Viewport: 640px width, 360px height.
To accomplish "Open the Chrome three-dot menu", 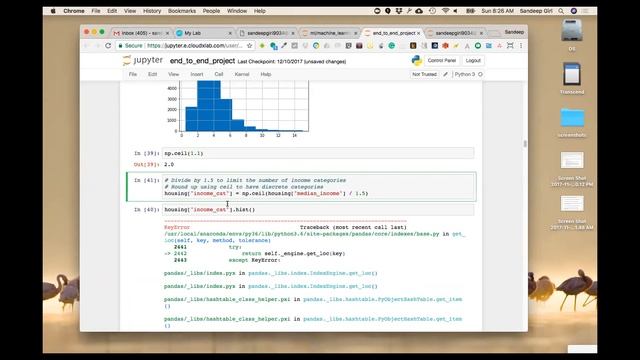I will (x=521, y=46).
